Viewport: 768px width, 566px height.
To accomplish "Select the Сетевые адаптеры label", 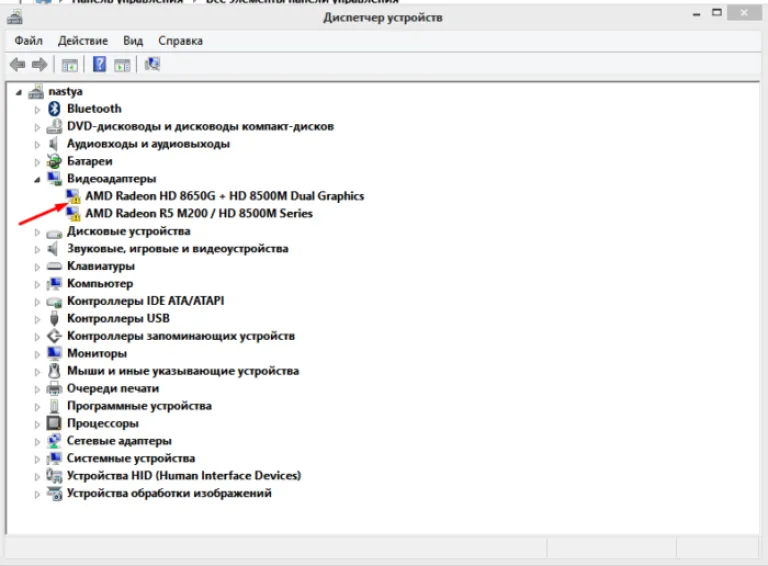I will (x=119, y=441).
